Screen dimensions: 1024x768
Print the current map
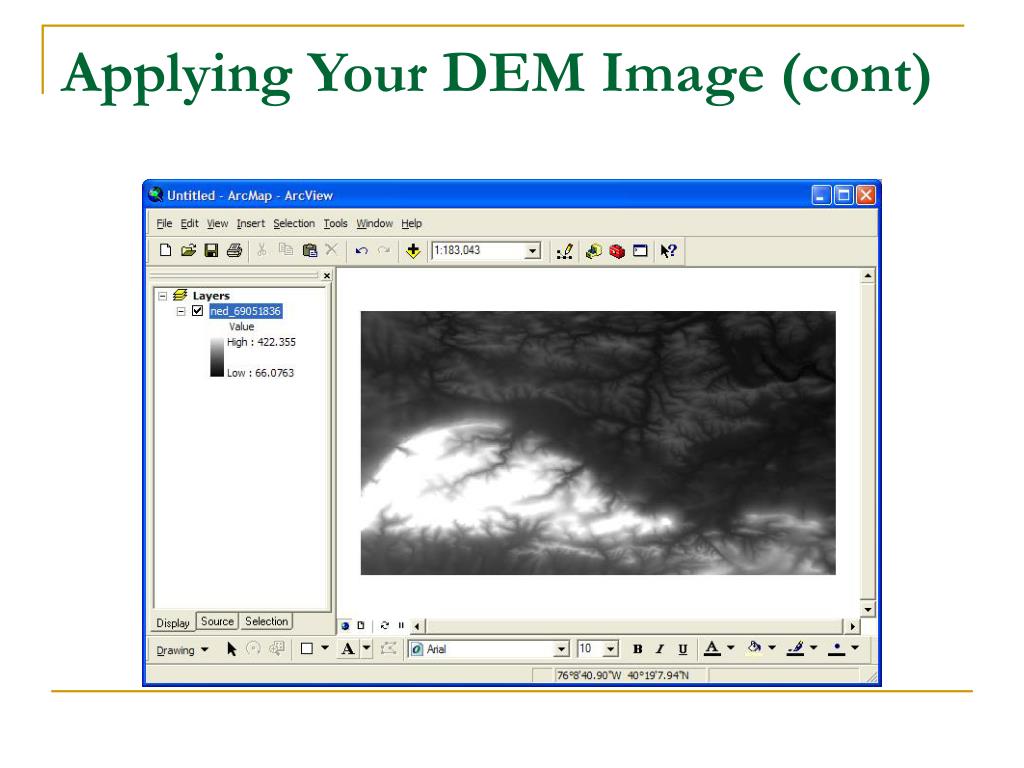tap(234, 250)
